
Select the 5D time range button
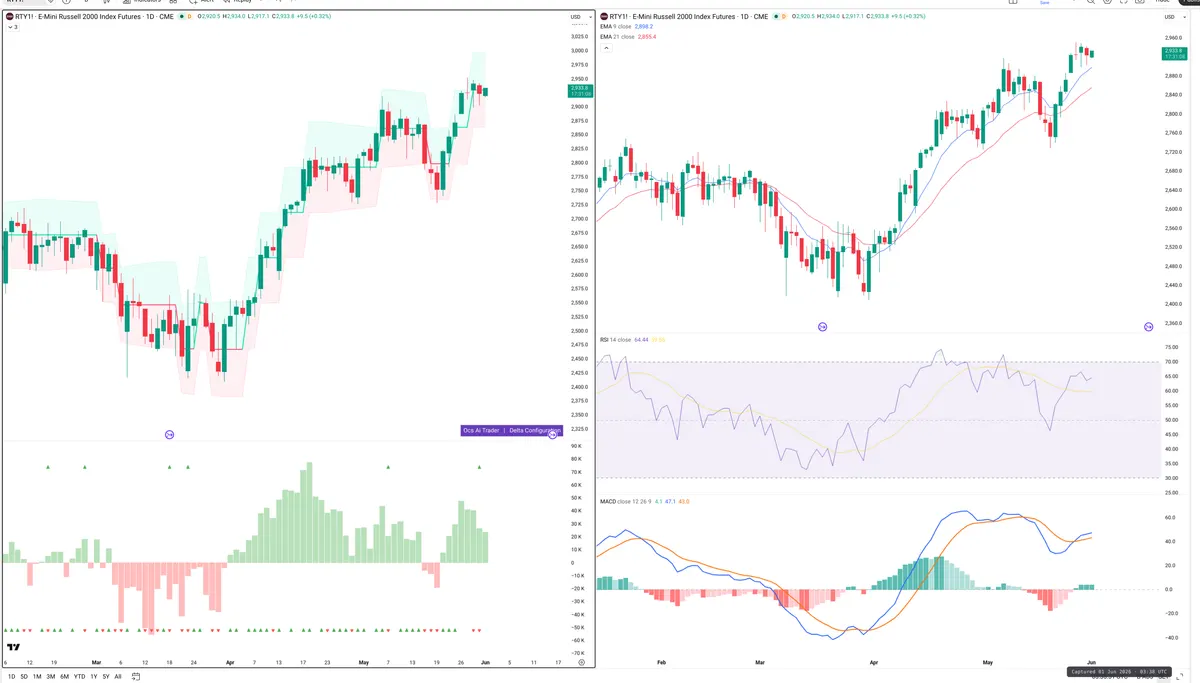pos(24,676)
